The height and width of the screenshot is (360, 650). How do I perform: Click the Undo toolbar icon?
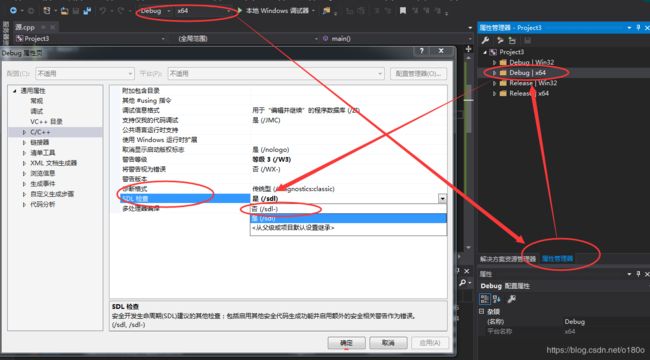[x=102, y=11]
